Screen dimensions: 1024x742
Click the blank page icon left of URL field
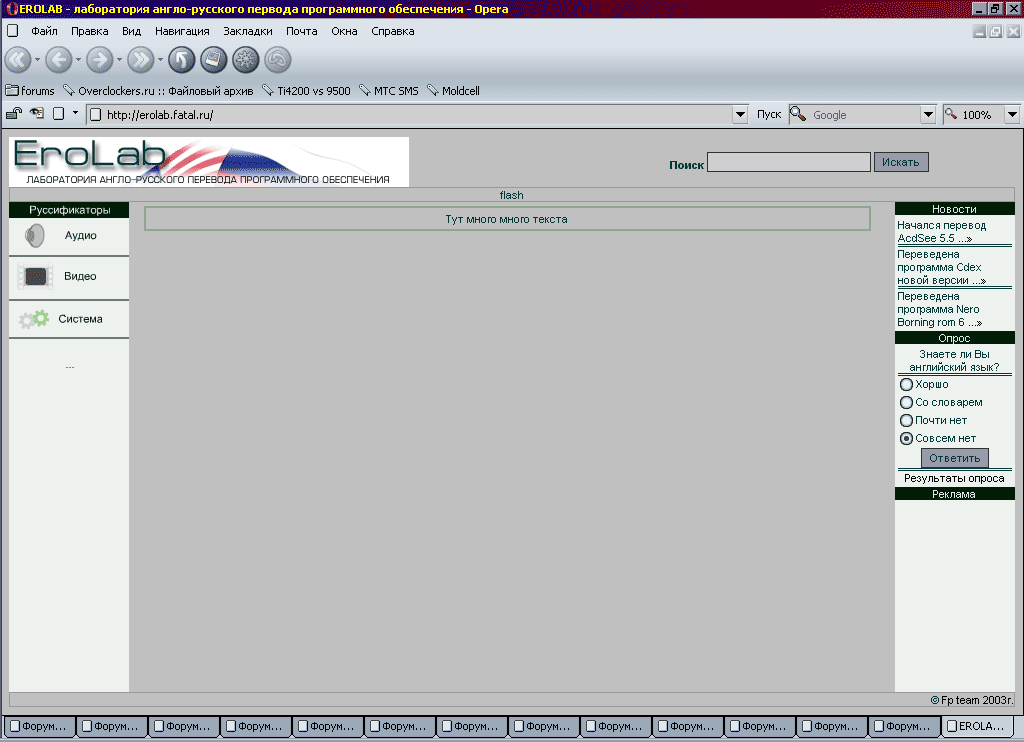58,114
